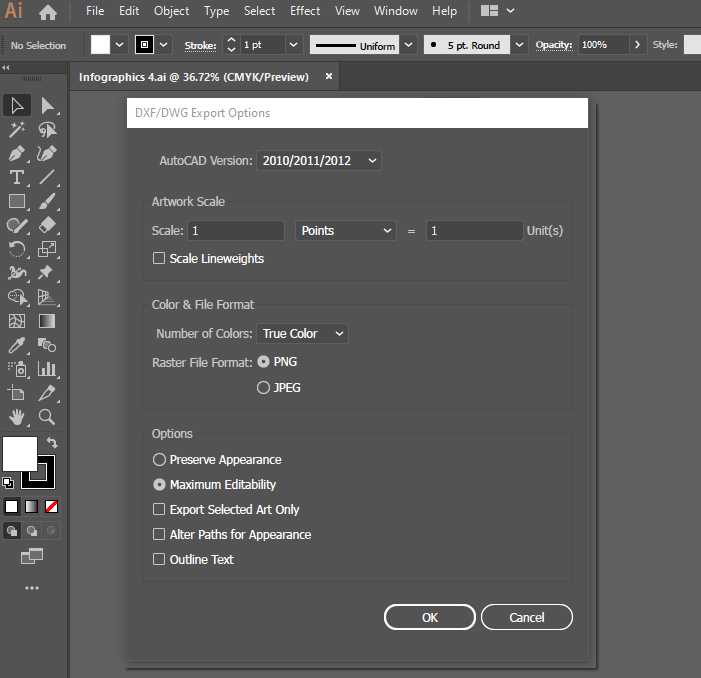Select the Shape Builder tool

point(17,297)
